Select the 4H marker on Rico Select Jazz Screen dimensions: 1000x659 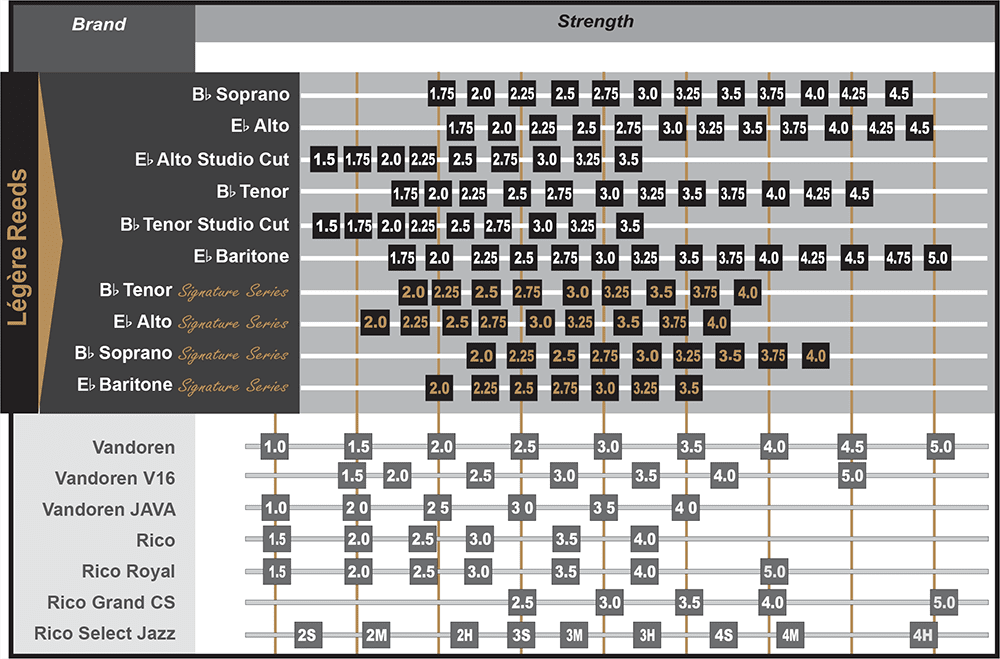coord(923,634)
